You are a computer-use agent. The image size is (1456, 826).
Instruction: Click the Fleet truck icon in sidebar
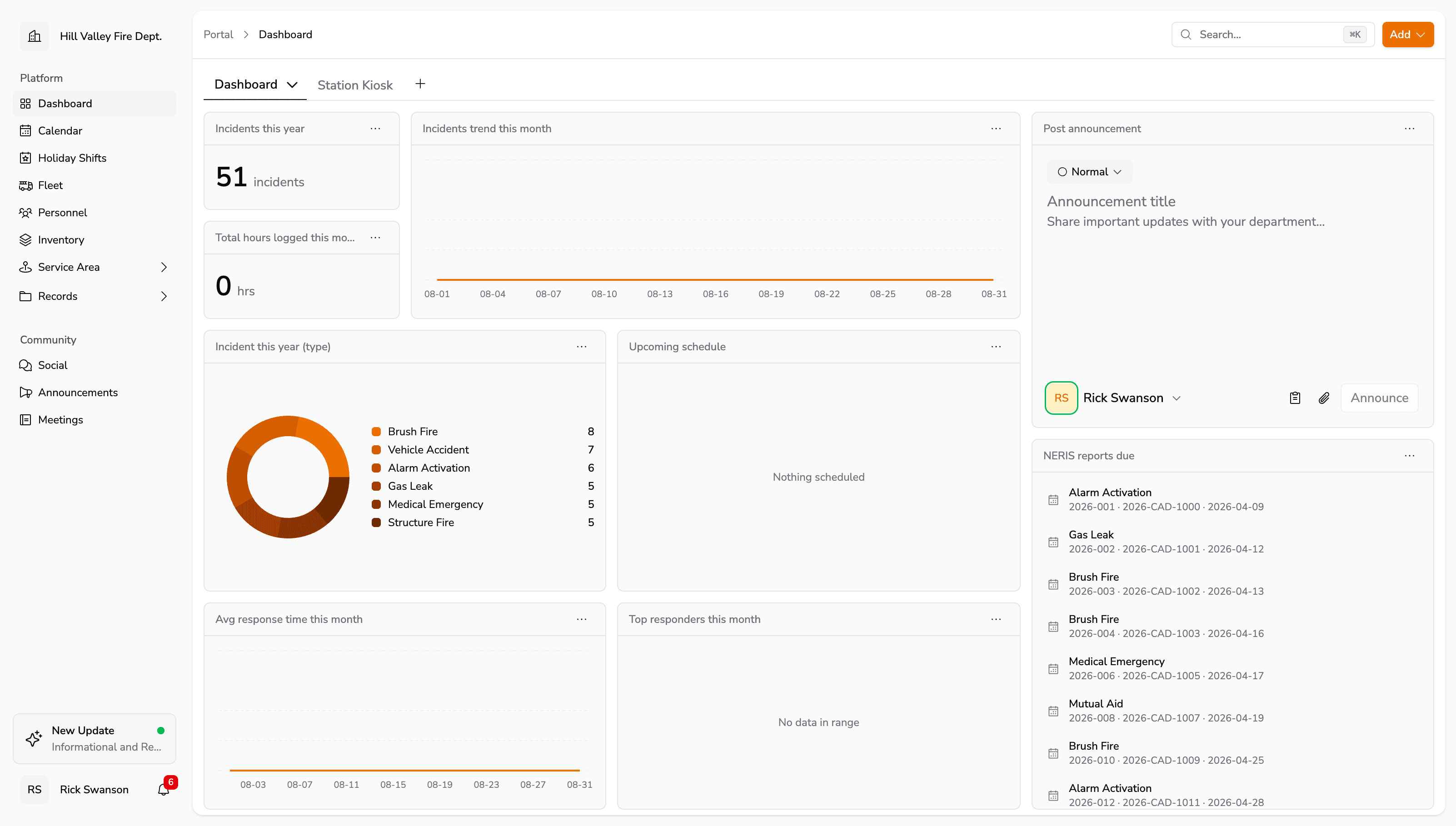click(x=25, y=185)
